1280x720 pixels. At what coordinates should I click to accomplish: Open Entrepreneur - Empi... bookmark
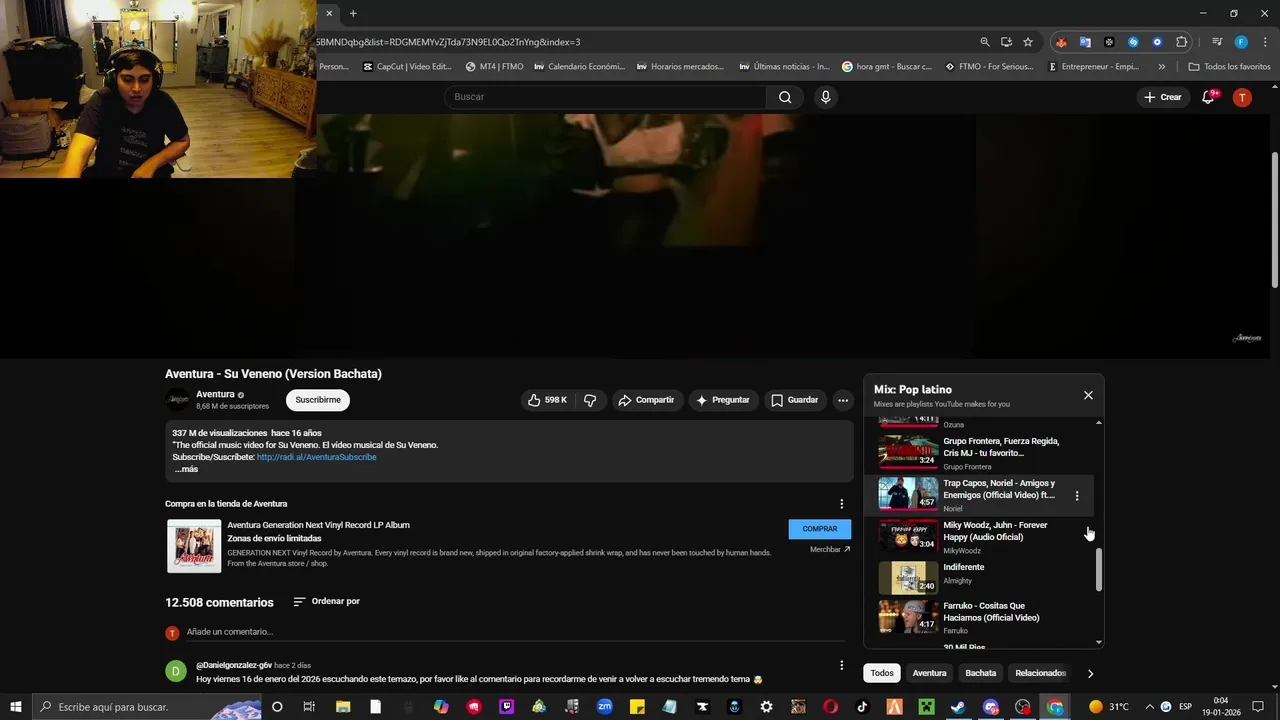coord(1093,67)
